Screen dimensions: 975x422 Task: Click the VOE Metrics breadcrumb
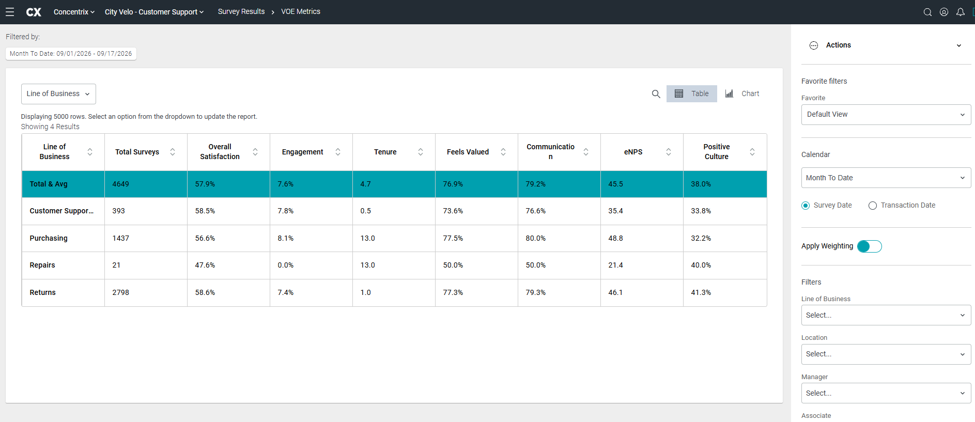click(301, 12)
